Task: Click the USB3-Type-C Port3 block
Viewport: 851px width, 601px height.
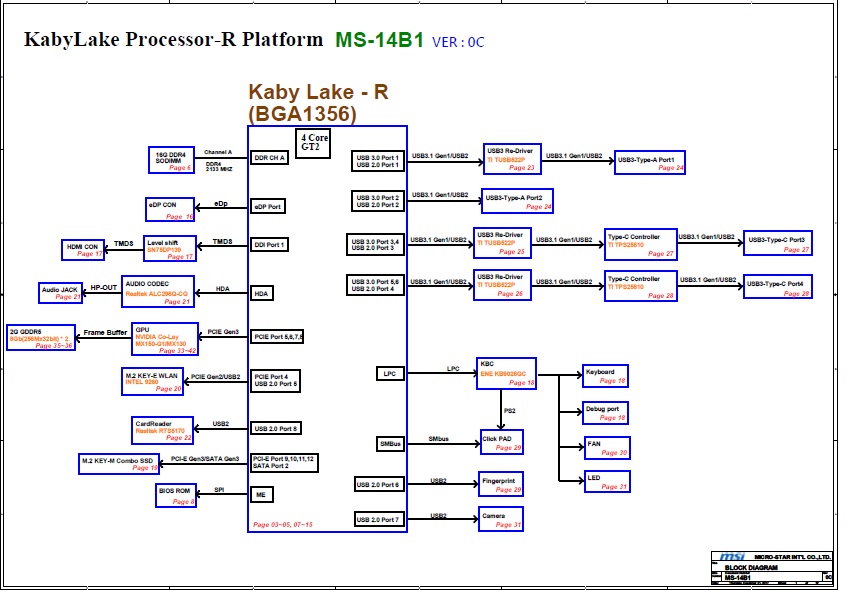Action: click(x=778, y=243)
